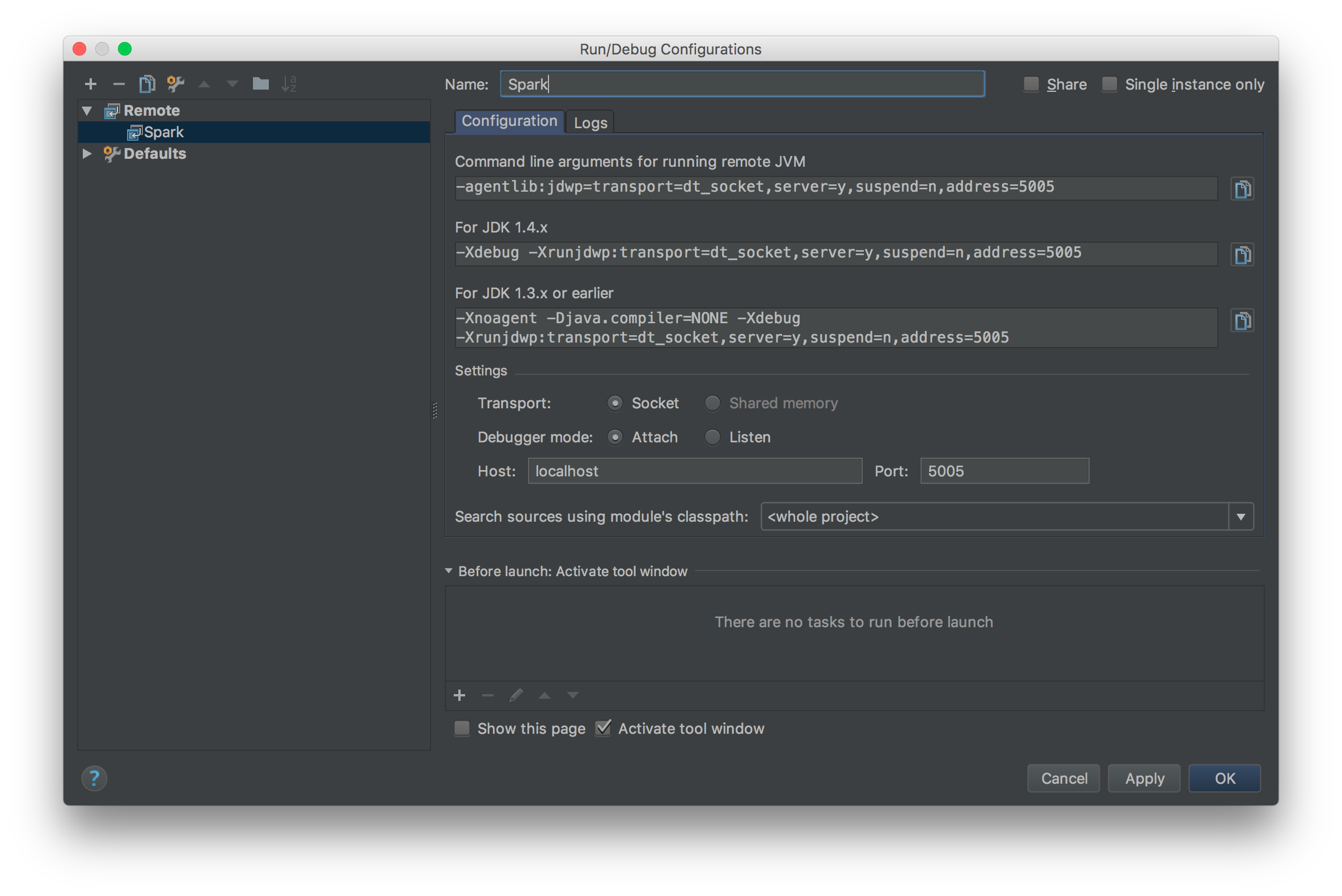1342x896 pixels.
Task: Switch to the Logs tab
Action: point(590,122)
